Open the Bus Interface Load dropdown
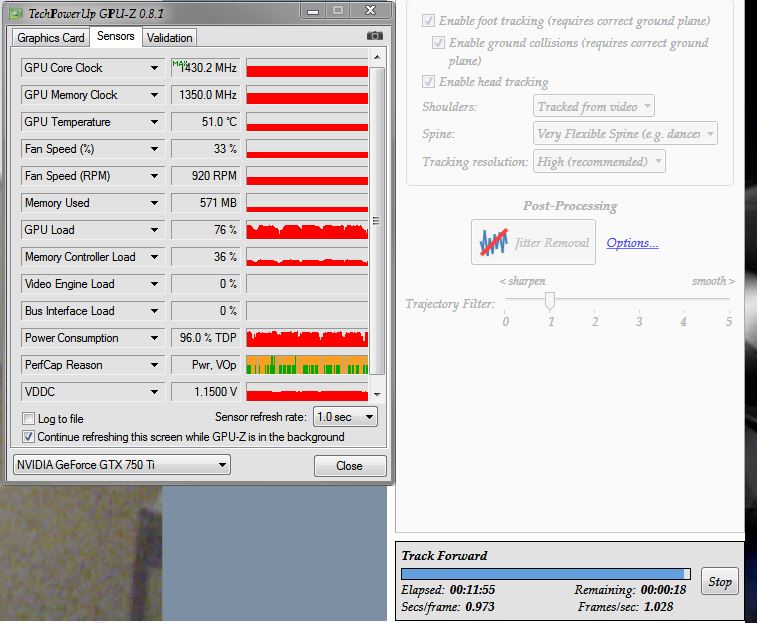 coord(154,312)
